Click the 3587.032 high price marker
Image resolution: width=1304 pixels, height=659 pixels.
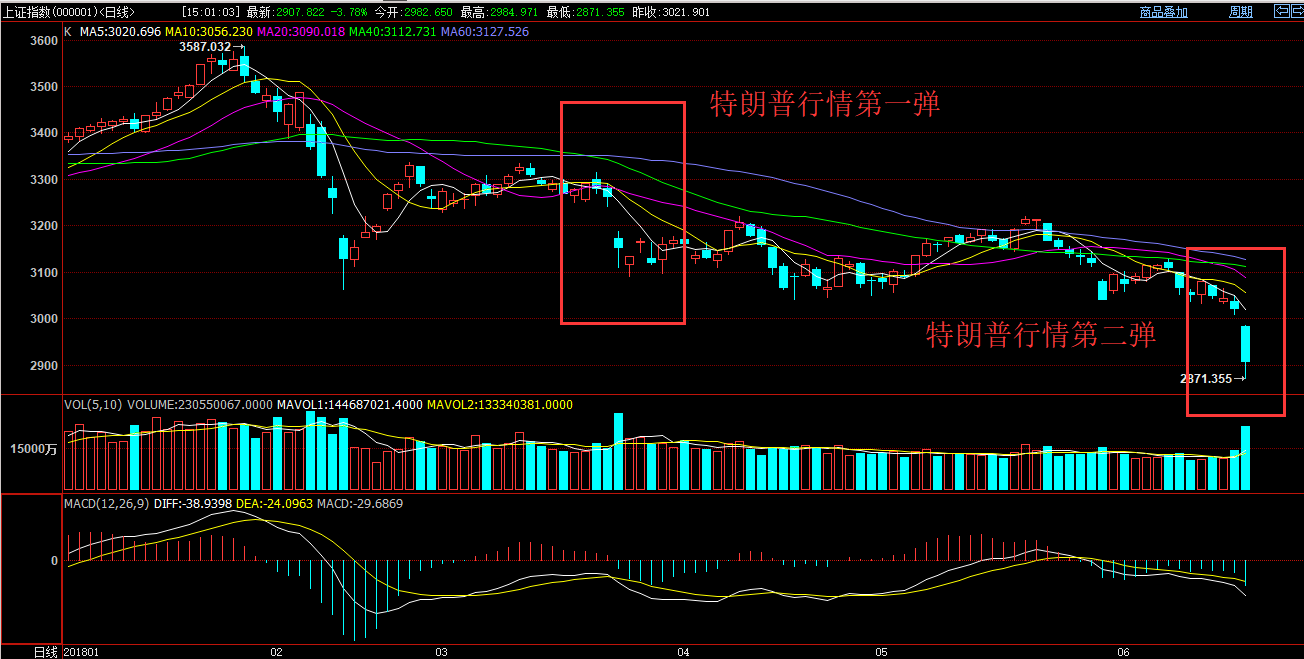(204, 47)
